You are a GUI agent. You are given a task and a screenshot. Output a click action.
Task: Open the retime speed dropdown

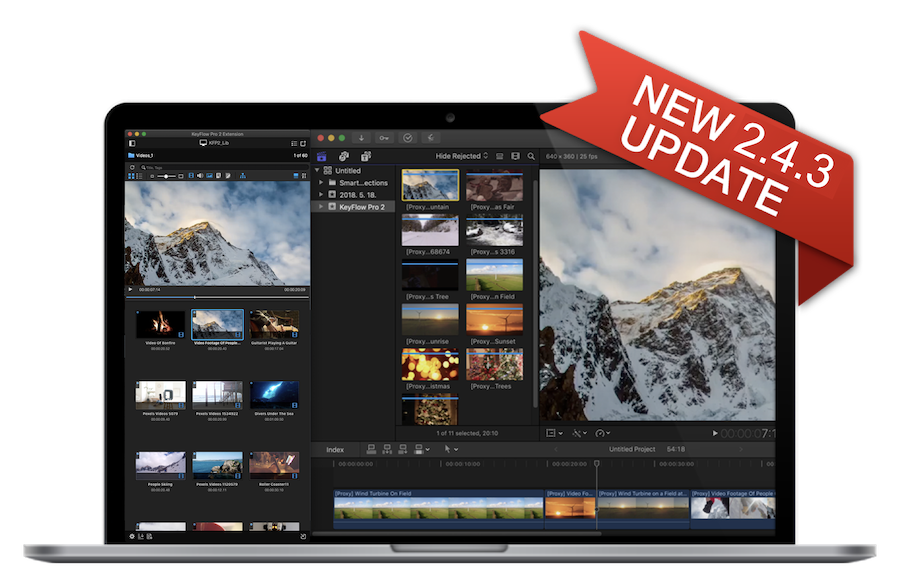click(603, 433)
